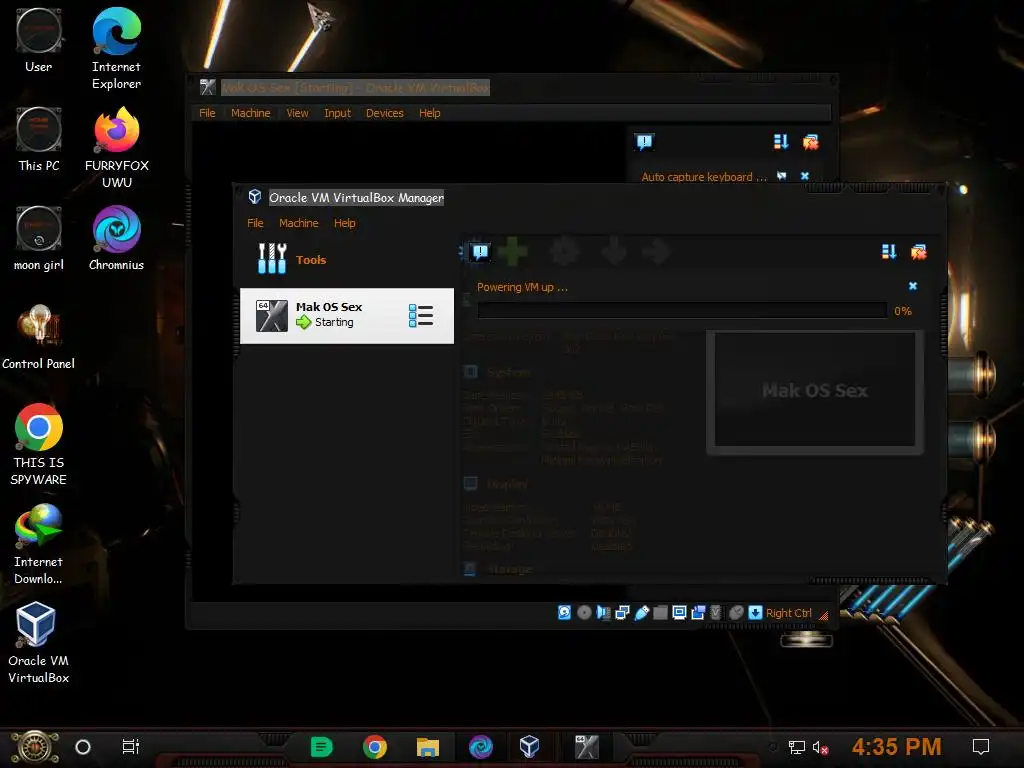1024x768 pixels.
Task: Switch to the Mak OS Sex VM taskbar button
Action: coord(586,746)
